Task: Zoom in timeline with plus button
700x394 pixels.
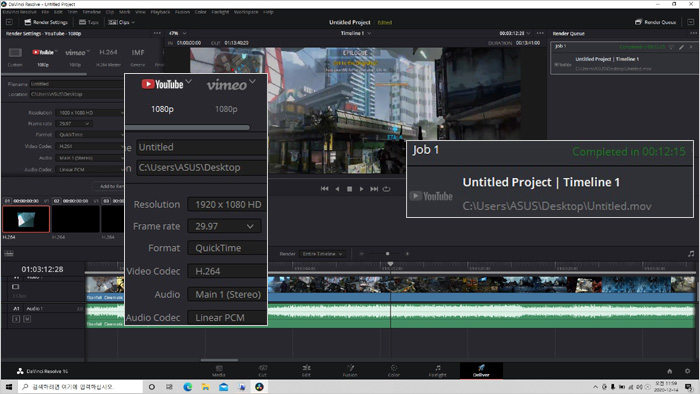Action: coord(407,254)
